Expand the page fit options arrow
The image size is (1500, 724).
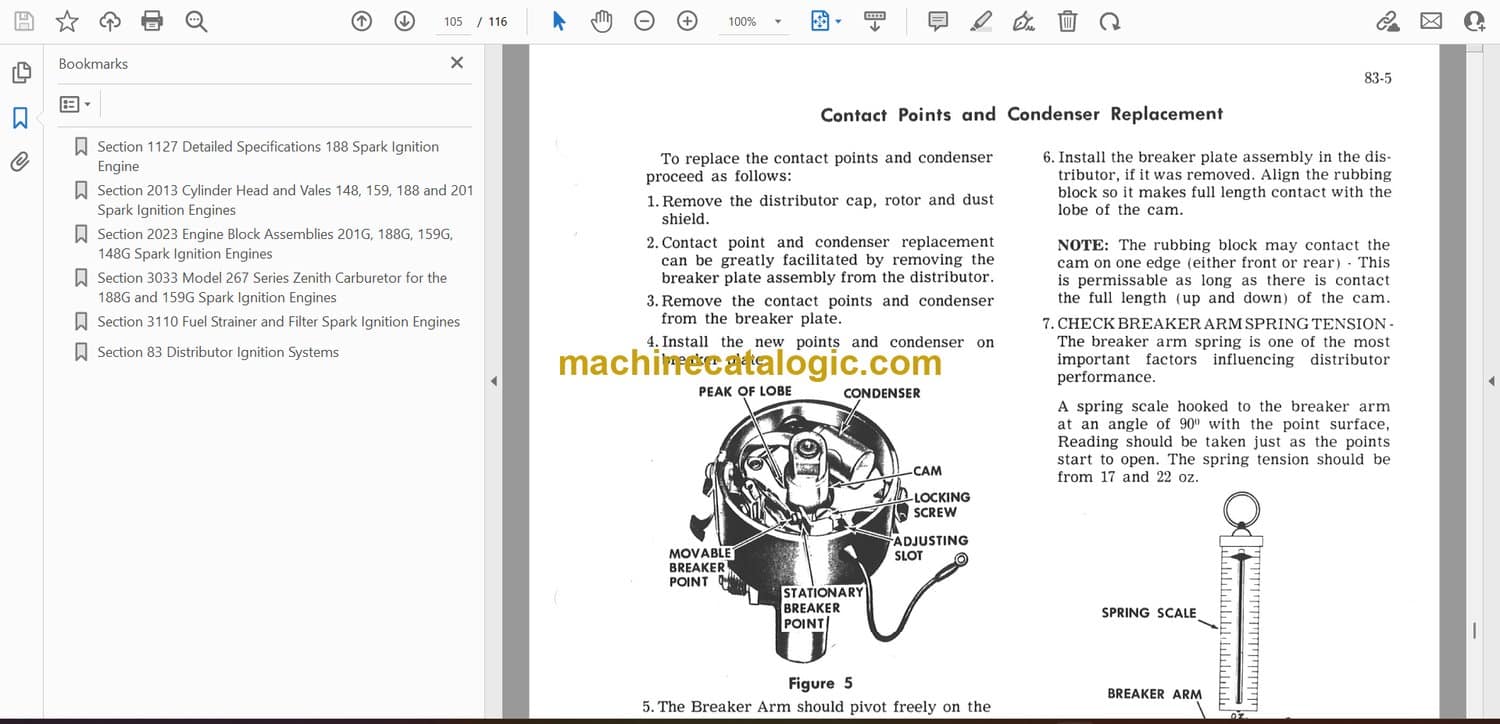click(838, 21)
